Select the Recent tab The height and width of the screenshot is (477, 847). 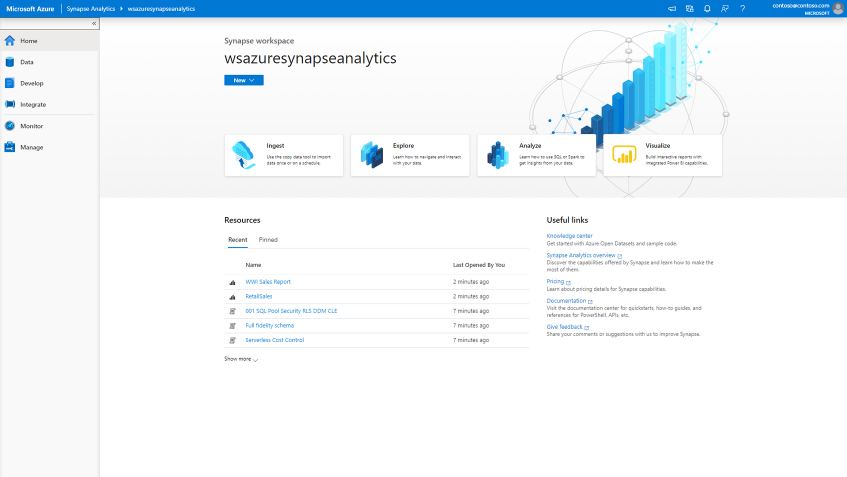pyautogui.click(x=237, y=240)
